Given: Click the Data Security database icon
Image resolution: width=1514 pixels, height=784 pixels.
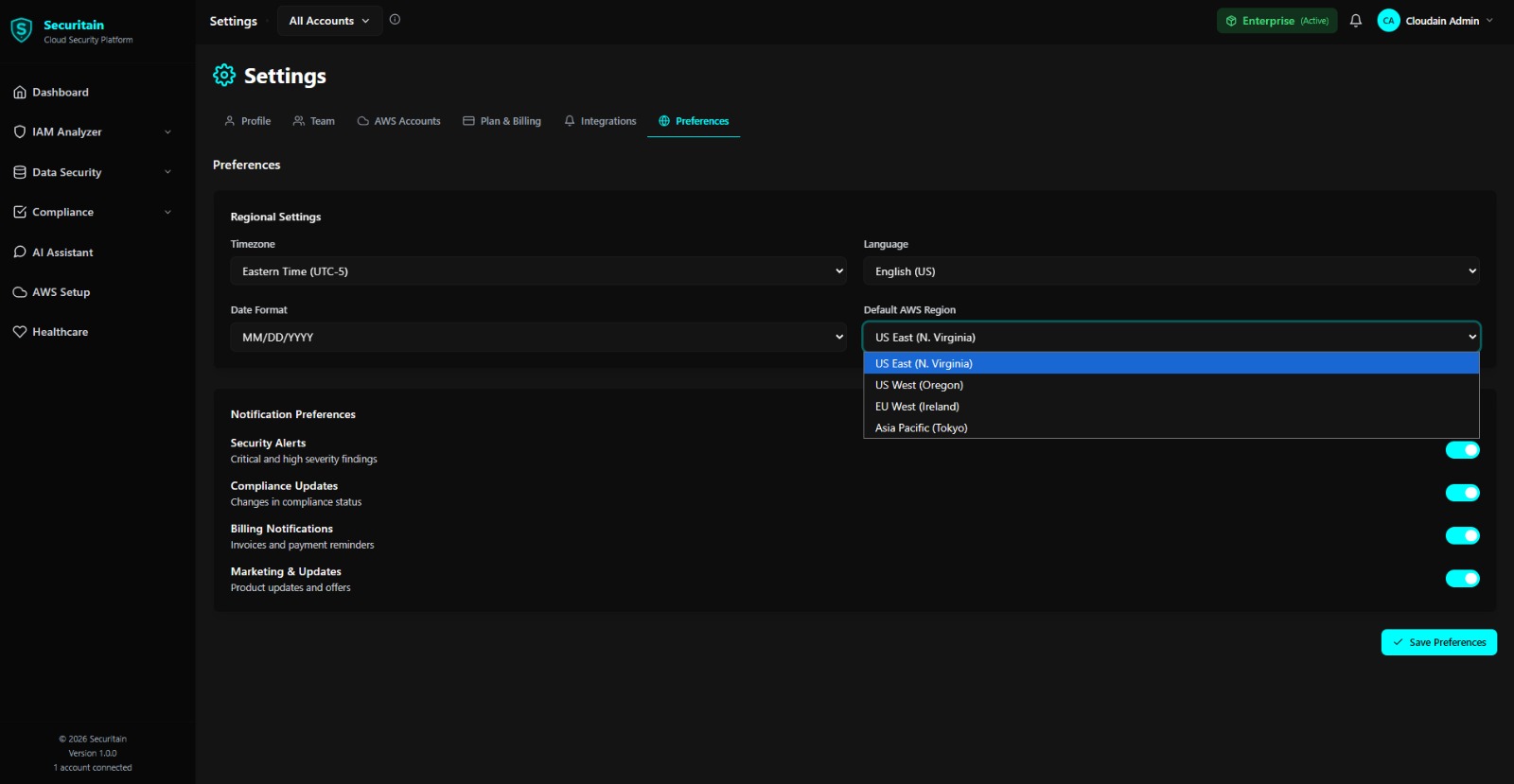Looking at the screenshot, I should coord(20,172).
